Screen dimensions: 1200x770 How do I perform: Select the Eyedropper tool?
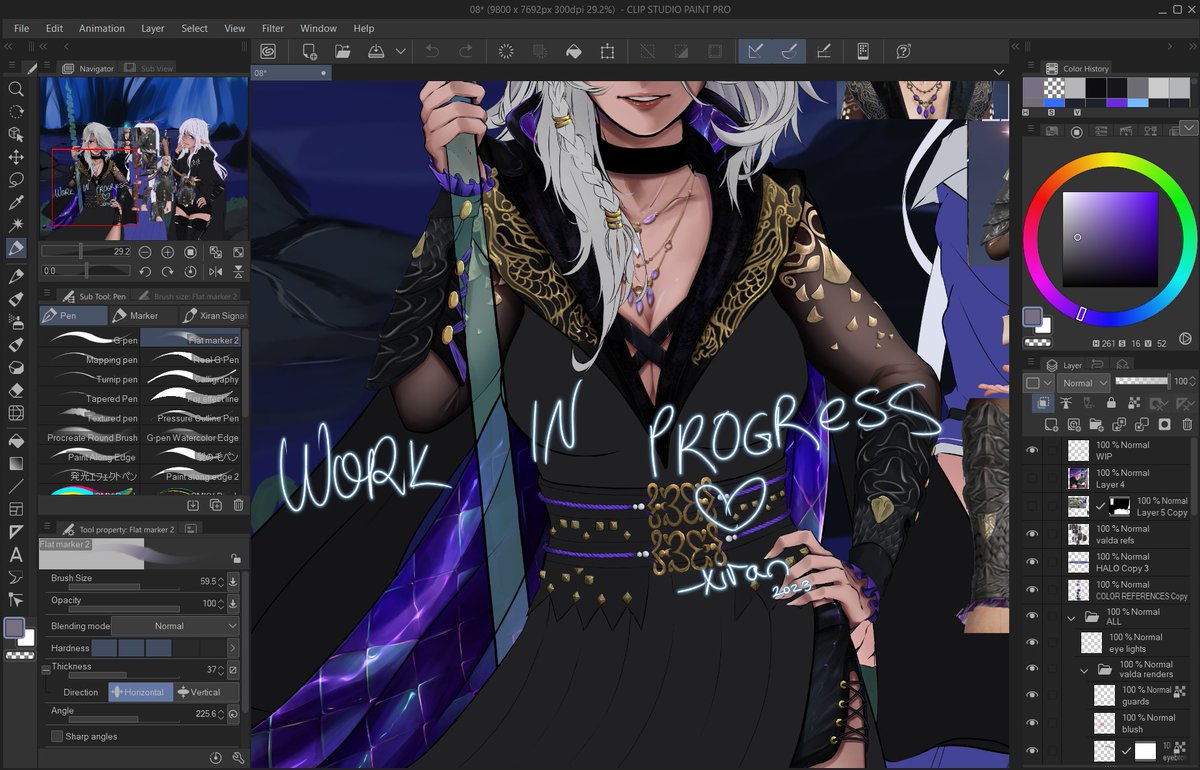pos(16,203)
